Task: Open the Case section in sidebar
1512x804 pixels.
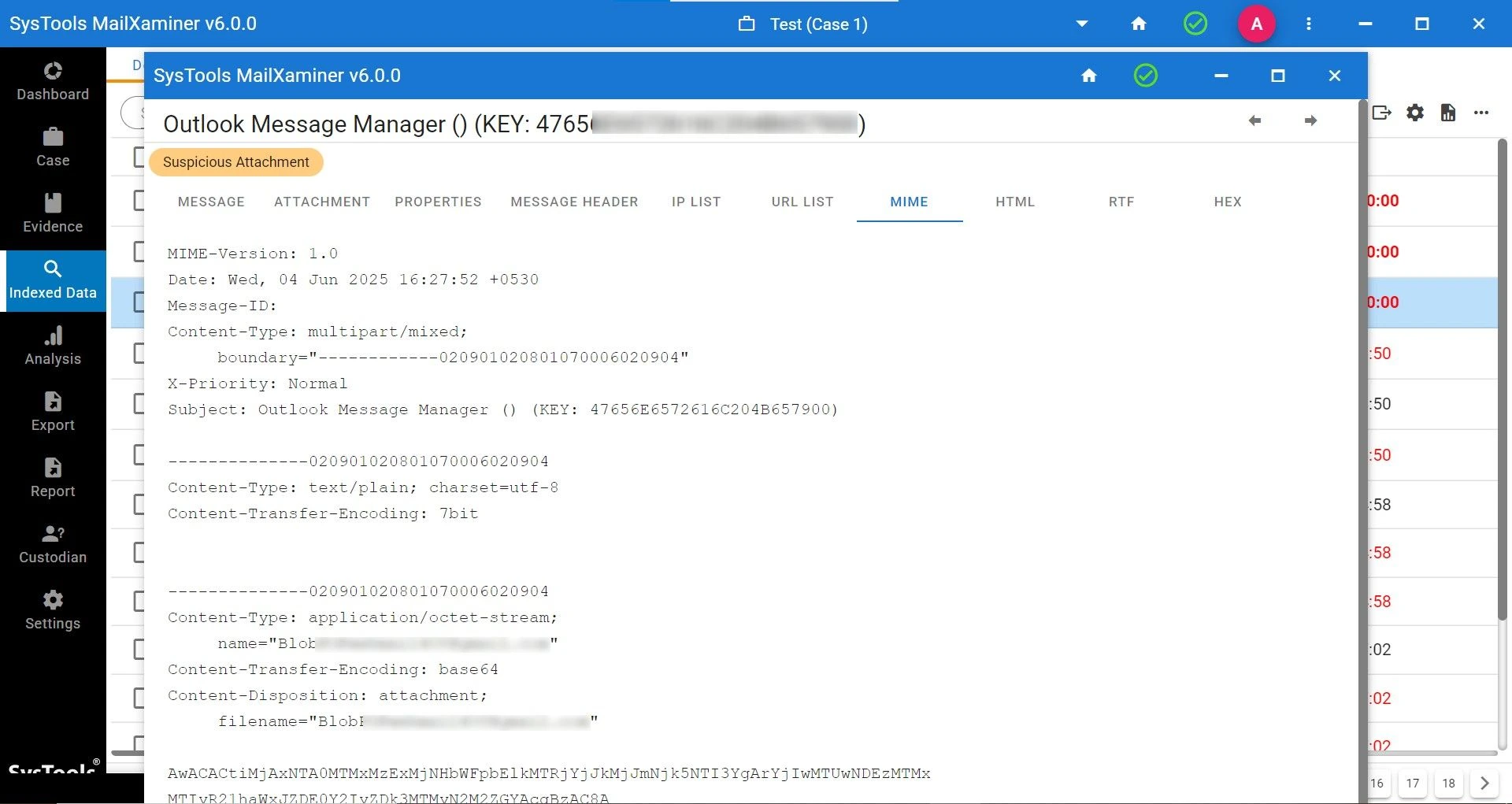Action: click(x=53, y=148)
